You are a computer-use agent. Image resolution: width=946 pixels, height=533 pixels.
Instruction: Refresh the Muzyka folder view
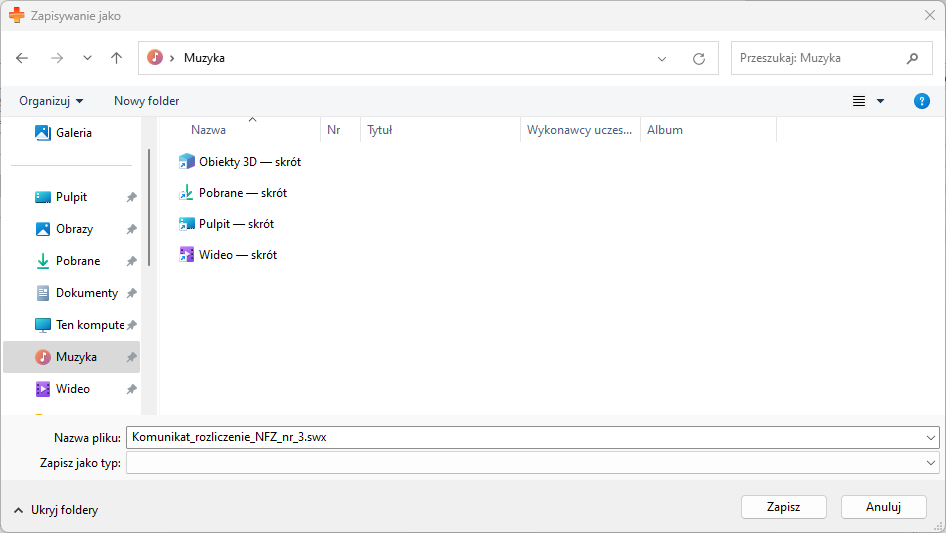point(699,58)
